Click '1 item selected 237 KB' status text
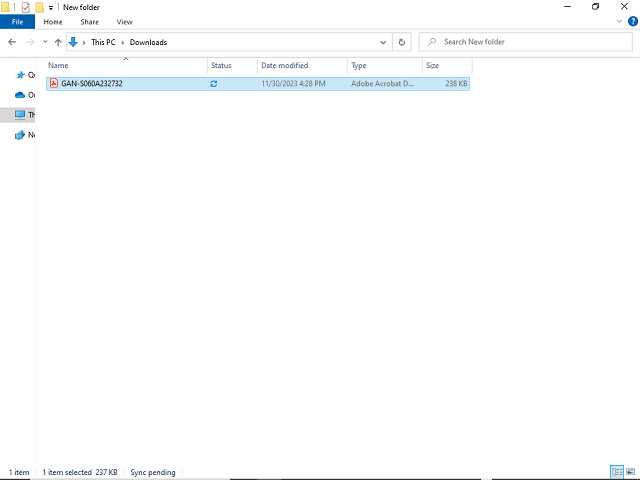The image size is (640, 480). click(x=80, y=472)
